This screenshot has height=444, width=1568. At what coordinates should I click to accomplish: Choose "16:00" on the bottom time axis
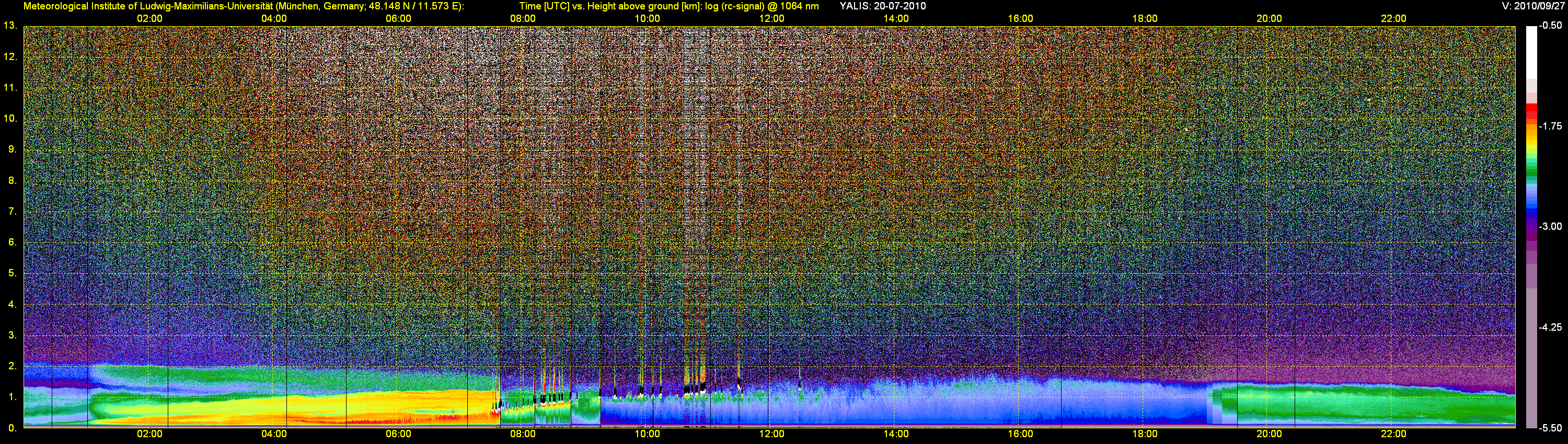1020,434
